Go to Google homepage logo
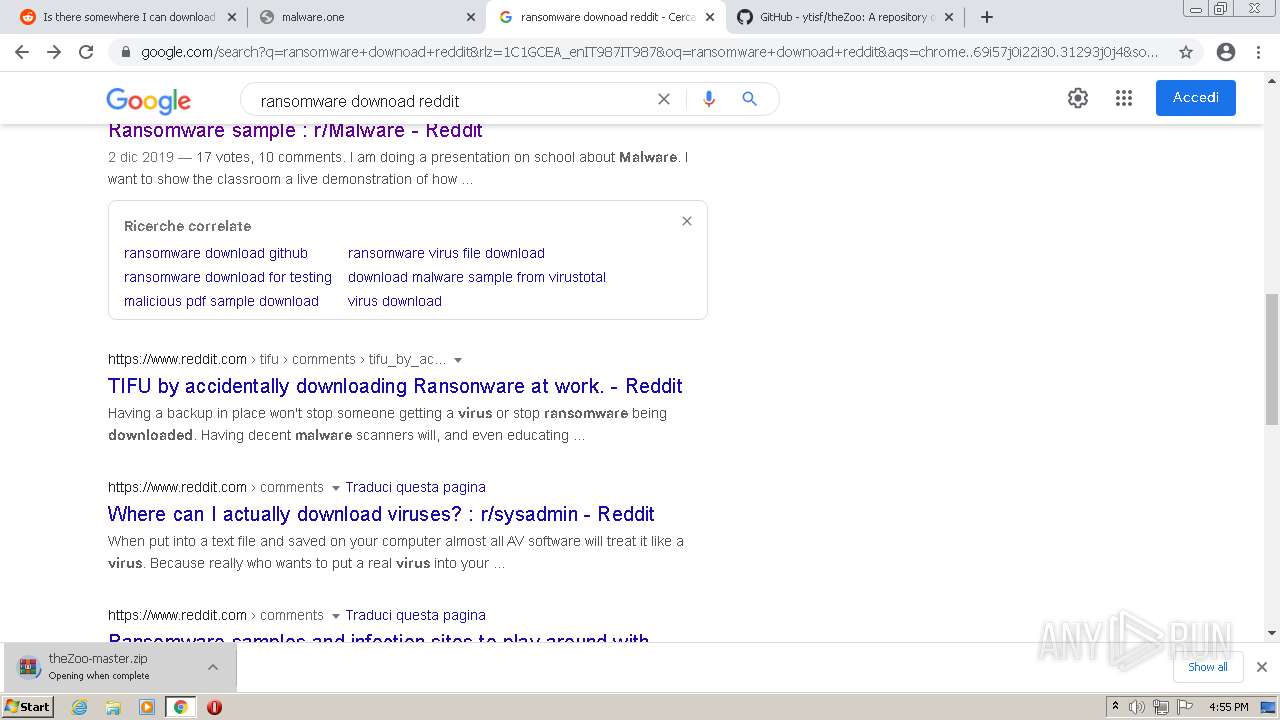The height and width of the screenshot is (720, 1280). (x=148, y=100)
